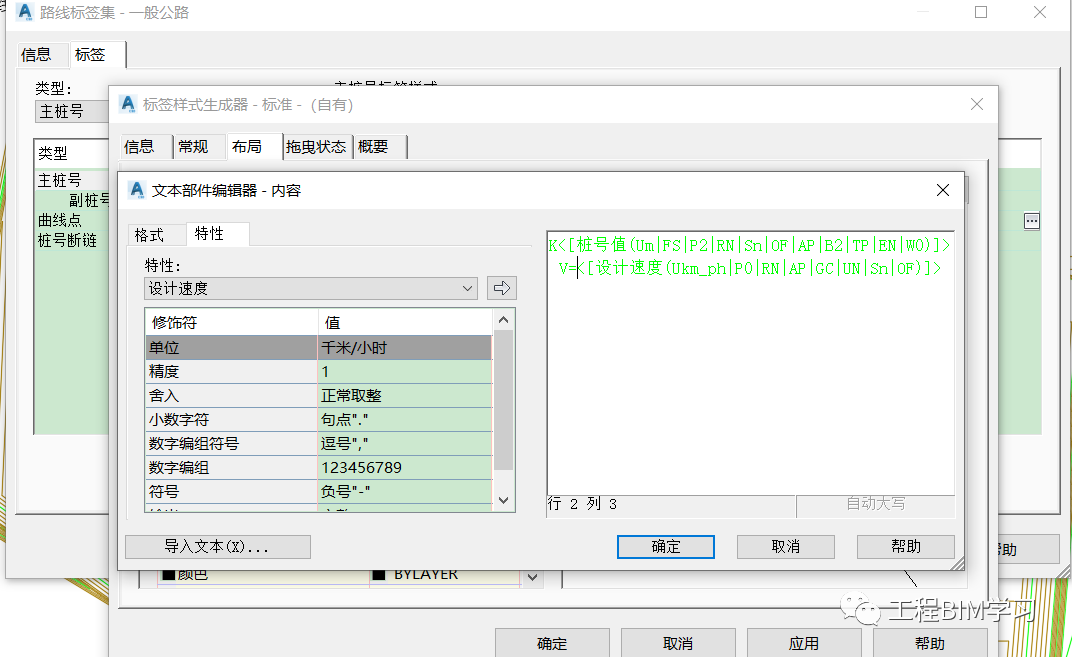Image resolution: width=1072 pixels, height=657 pixels.
Task: Close the label style composer window
Action: [x=977, y=104]
